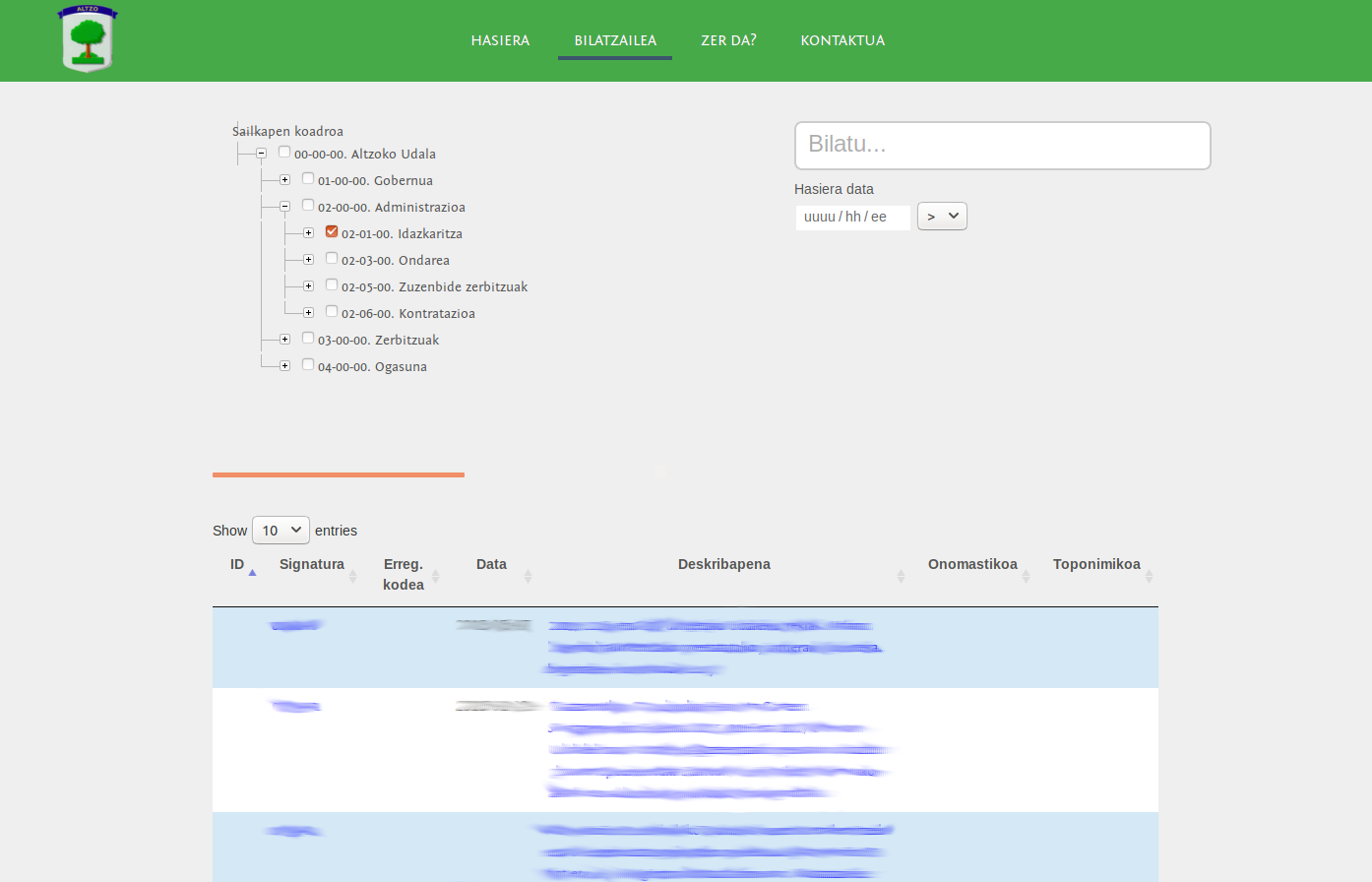Click the Bilatu search input field
The height and width of the screenshot is (882, 1372).
pos(1002,146)
